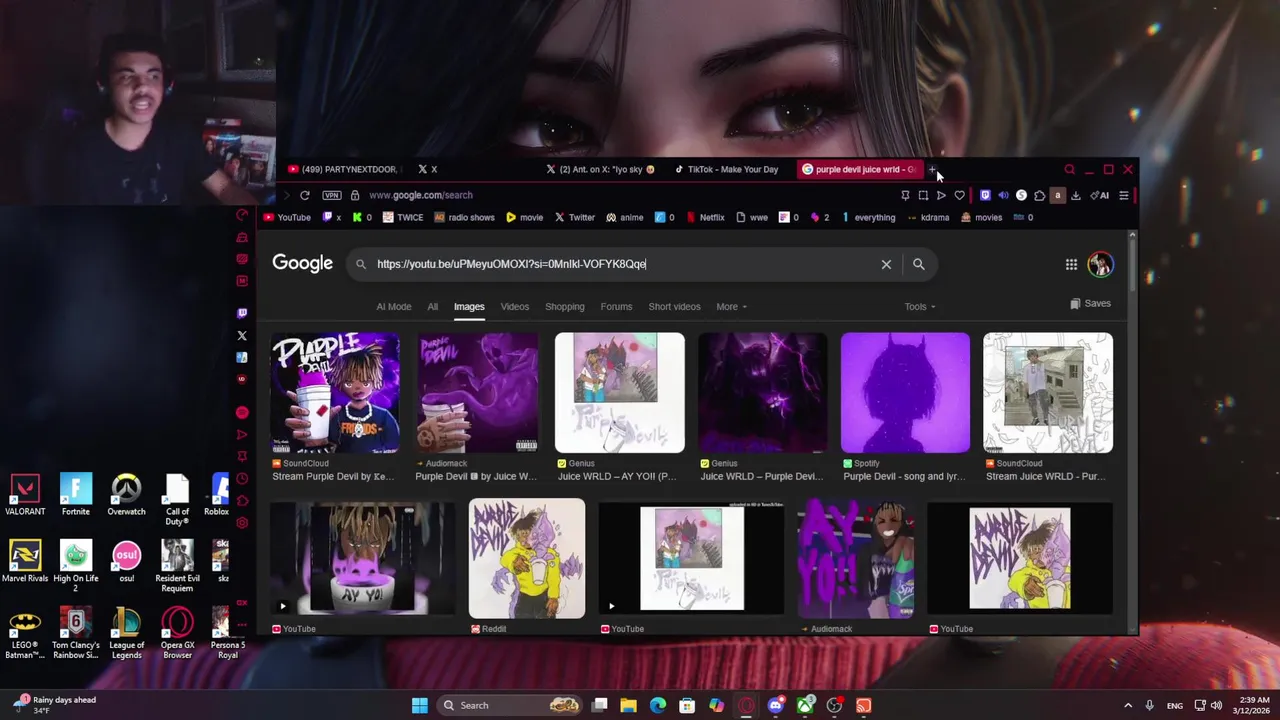Image resolution: width=1280 pixels, height=720 pixels.
Task: Open the osu! desktop shortcut
Action: coord(126,562)
